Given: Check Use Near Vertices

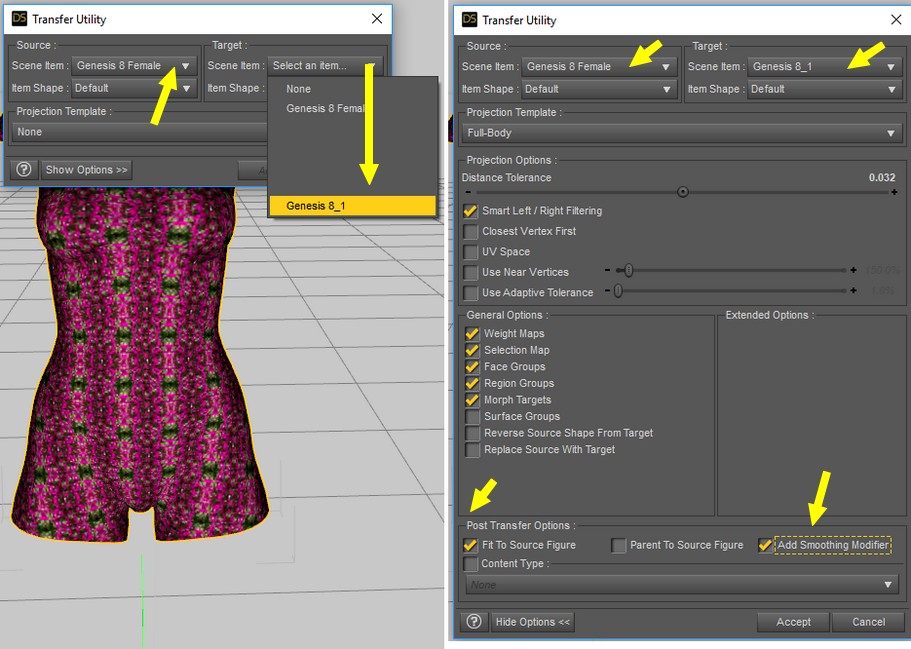Looking at the screenshot, I should [470, 272].
